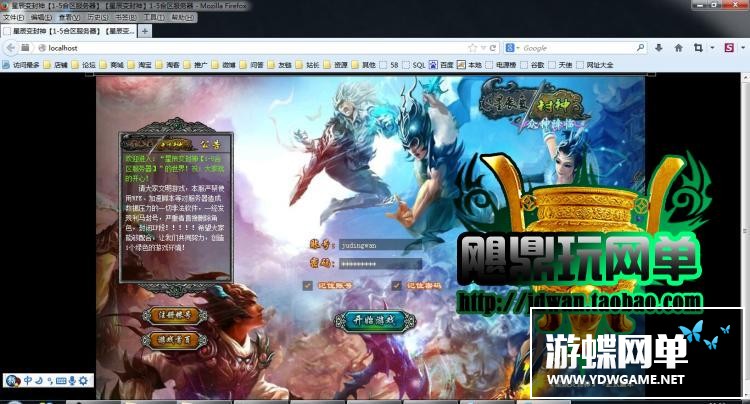Click the 游戏首页 game homepage button
Image resolution: width=750 pixels, height=404 pixels.
coord(175,340)
